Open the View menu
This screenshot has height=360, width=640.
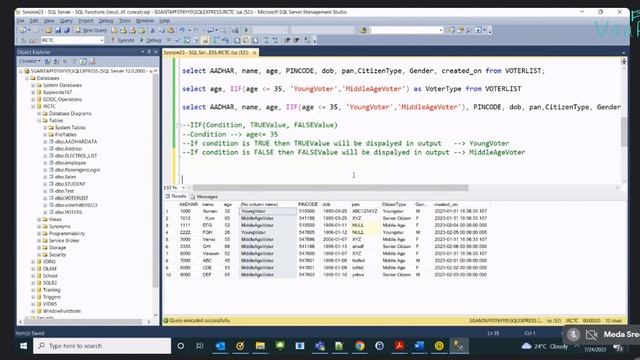[49, 20]
